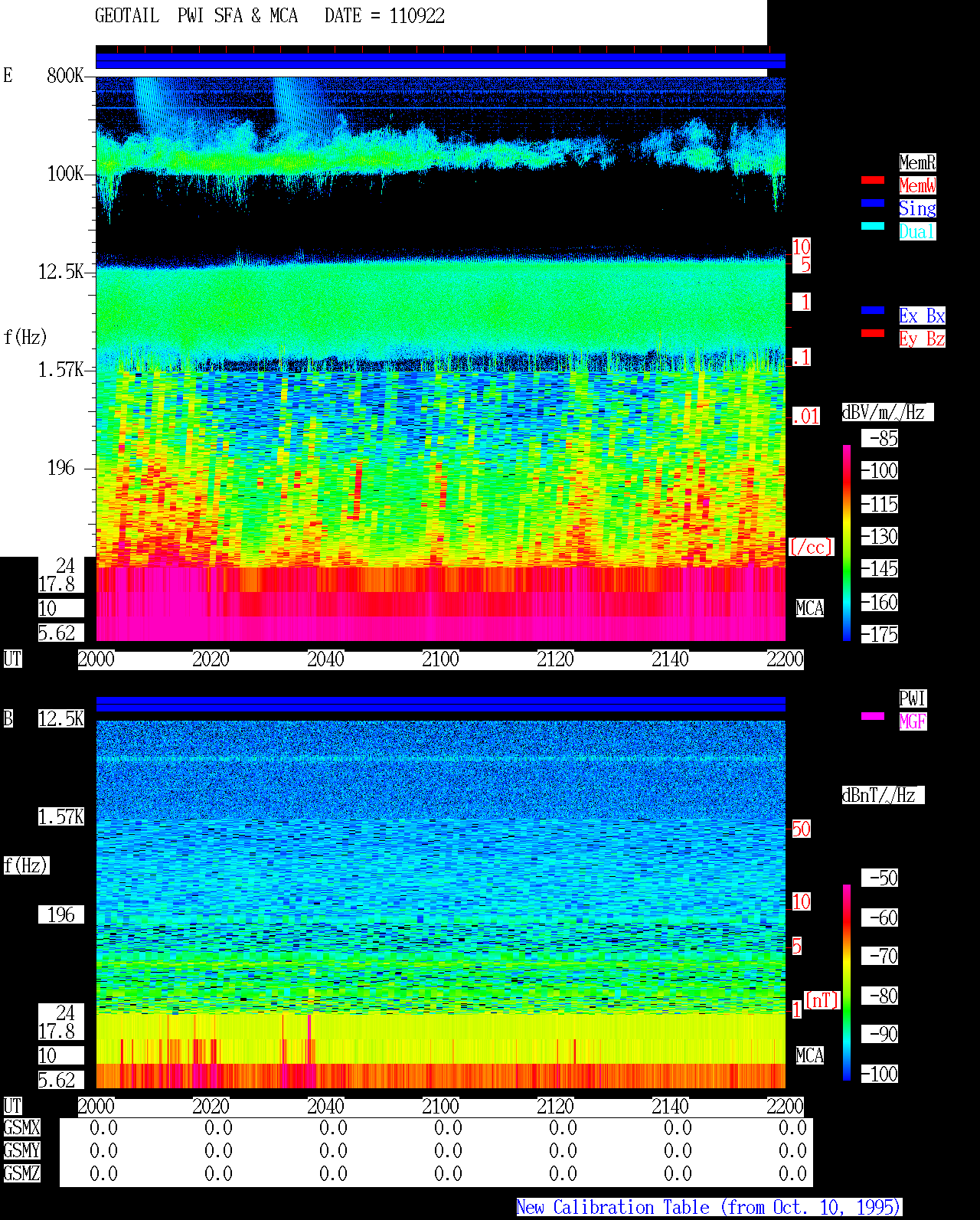This screenshot has width=980, height=1220.
Task: Click the blue Sing legend swatch
Action: pos(873,203)
